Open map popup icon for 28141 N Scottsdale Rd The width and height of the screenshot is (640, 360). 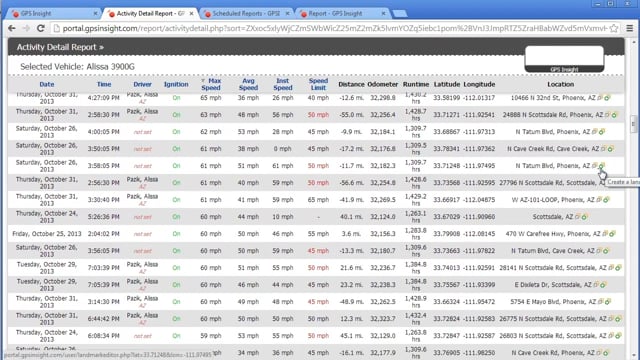pyautogui.click(x=611, y=268)
